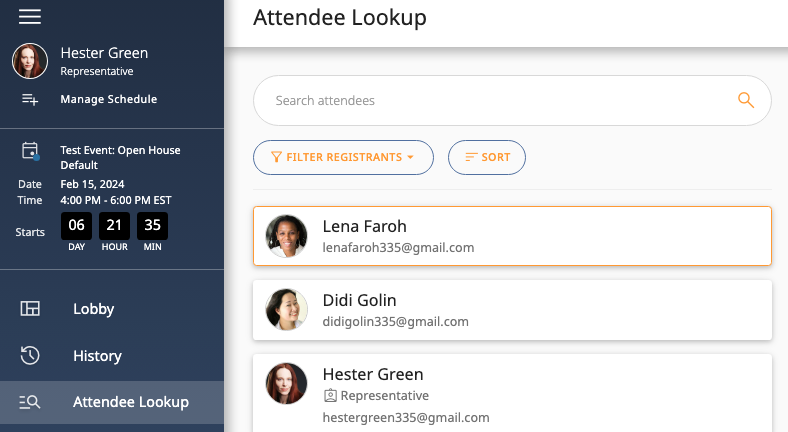Click the orange search magnifier icon
This screenshot has width=788, height=432.
746,100
